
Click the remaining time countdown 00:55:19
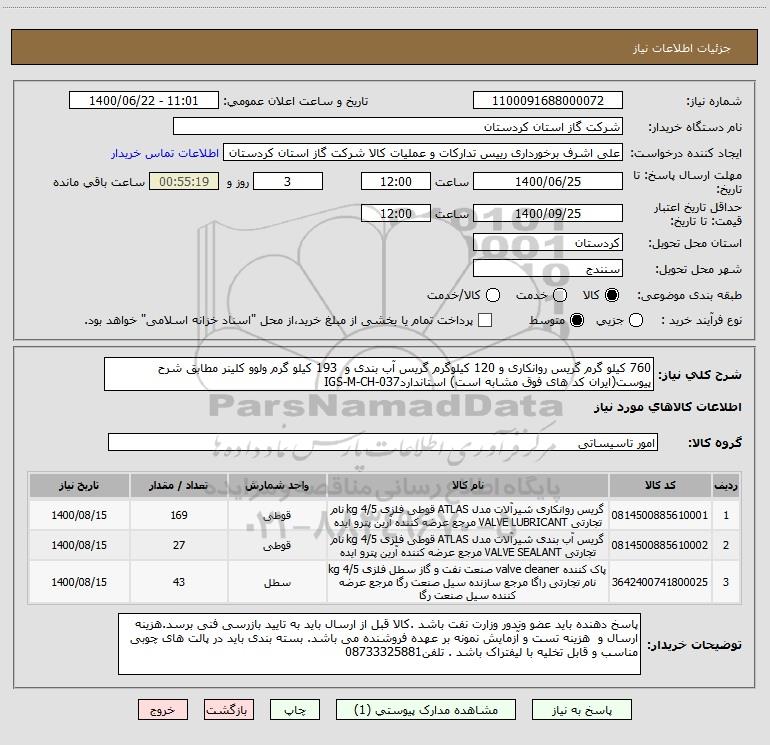(184, 181)
